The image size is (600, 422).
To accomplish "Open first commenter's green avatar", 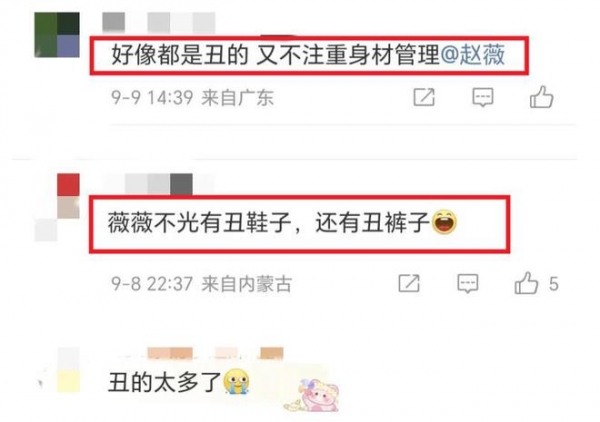I will (57, 35).
